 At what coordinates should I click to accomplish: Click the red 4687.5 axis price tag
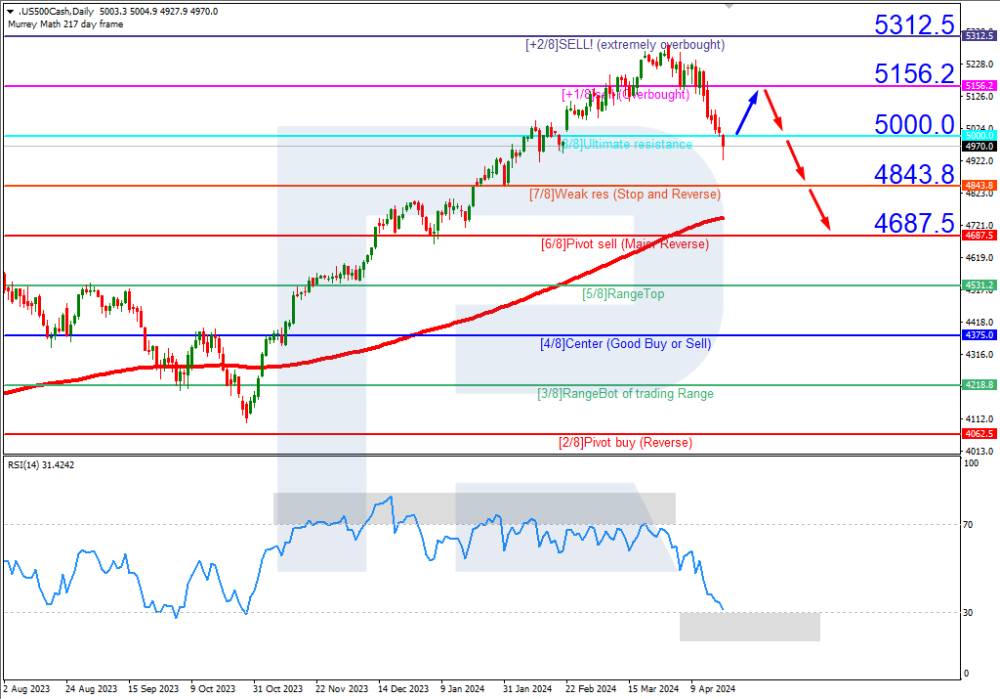point(977,235)
